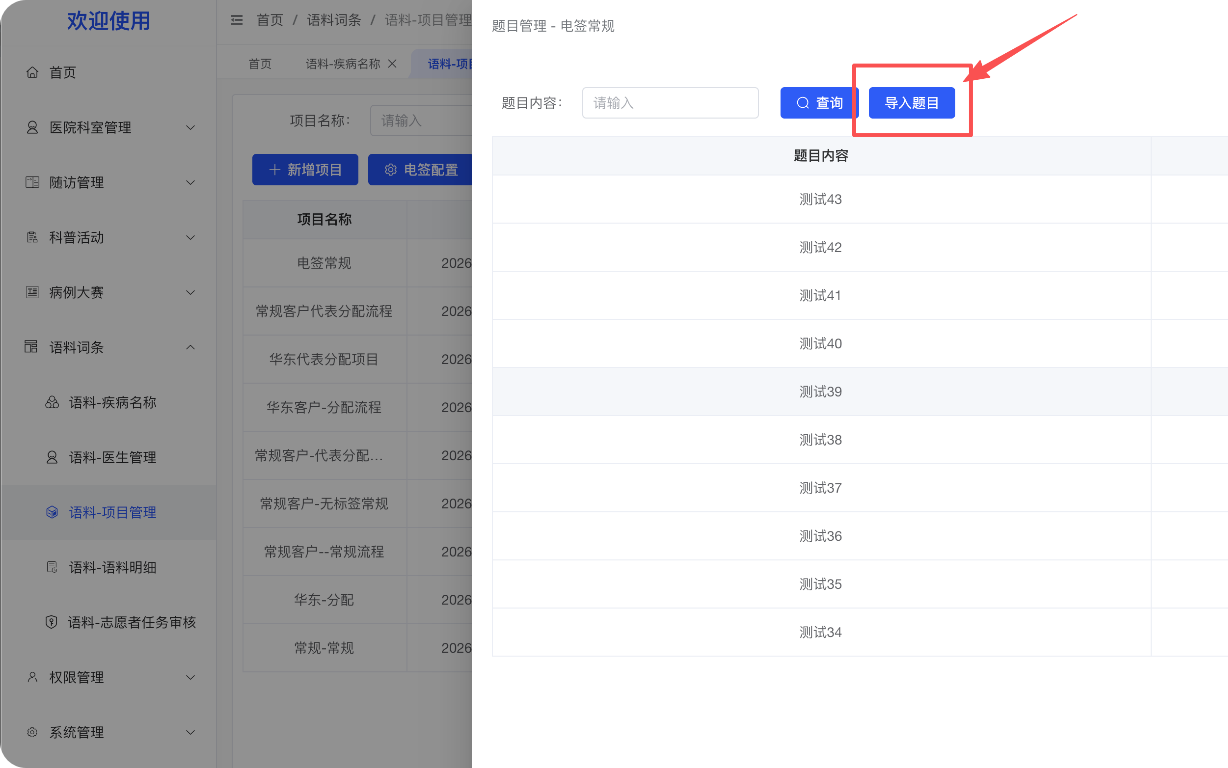
Task: Focus the 题目内容 input field
Action: click(x=670, y=103)
